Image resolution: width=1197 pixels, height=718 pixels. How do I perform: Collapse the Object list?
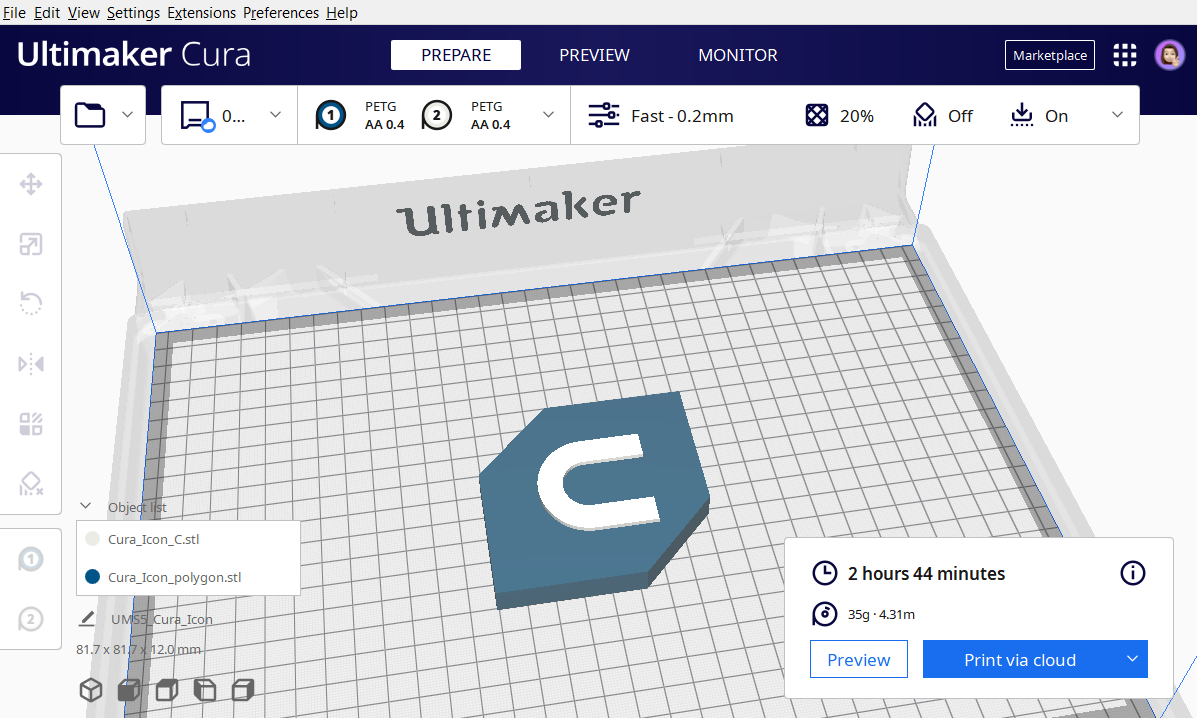coord(86,506)
